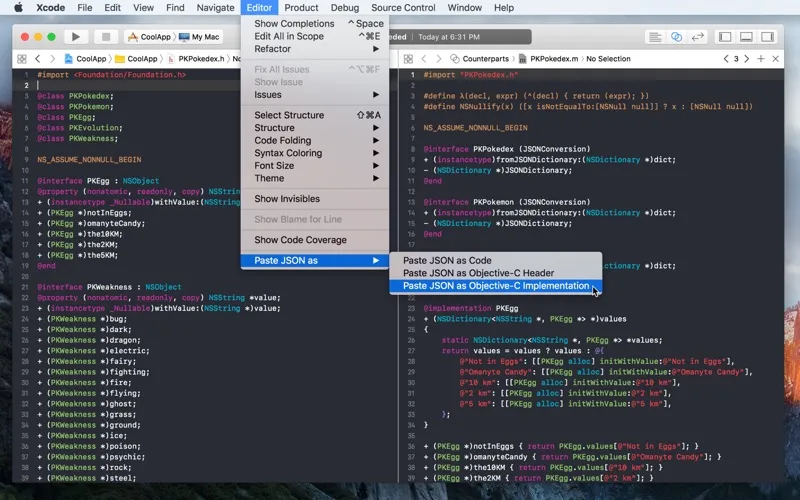Screen dimensions: 800x500
Task: Go back in left editor history
Action: click(x=38, y=59)
